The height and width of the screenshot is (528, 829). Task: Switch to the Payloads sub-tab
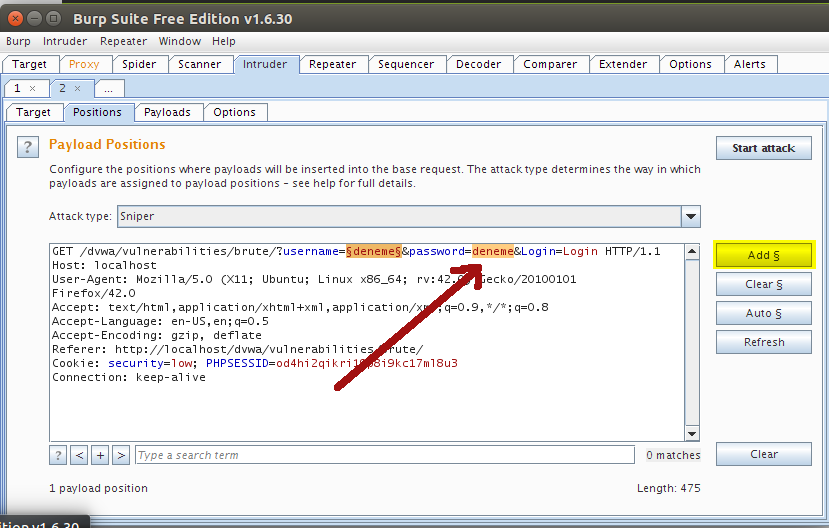(167, 112)
